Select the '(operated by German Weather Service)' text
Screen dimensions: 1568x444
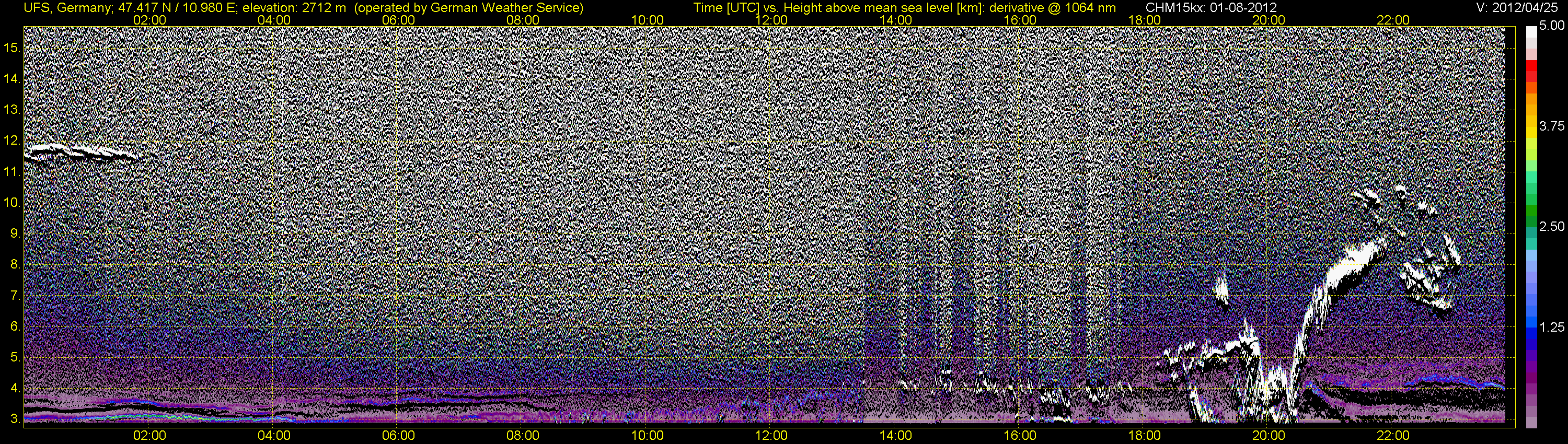click(468, 7)
